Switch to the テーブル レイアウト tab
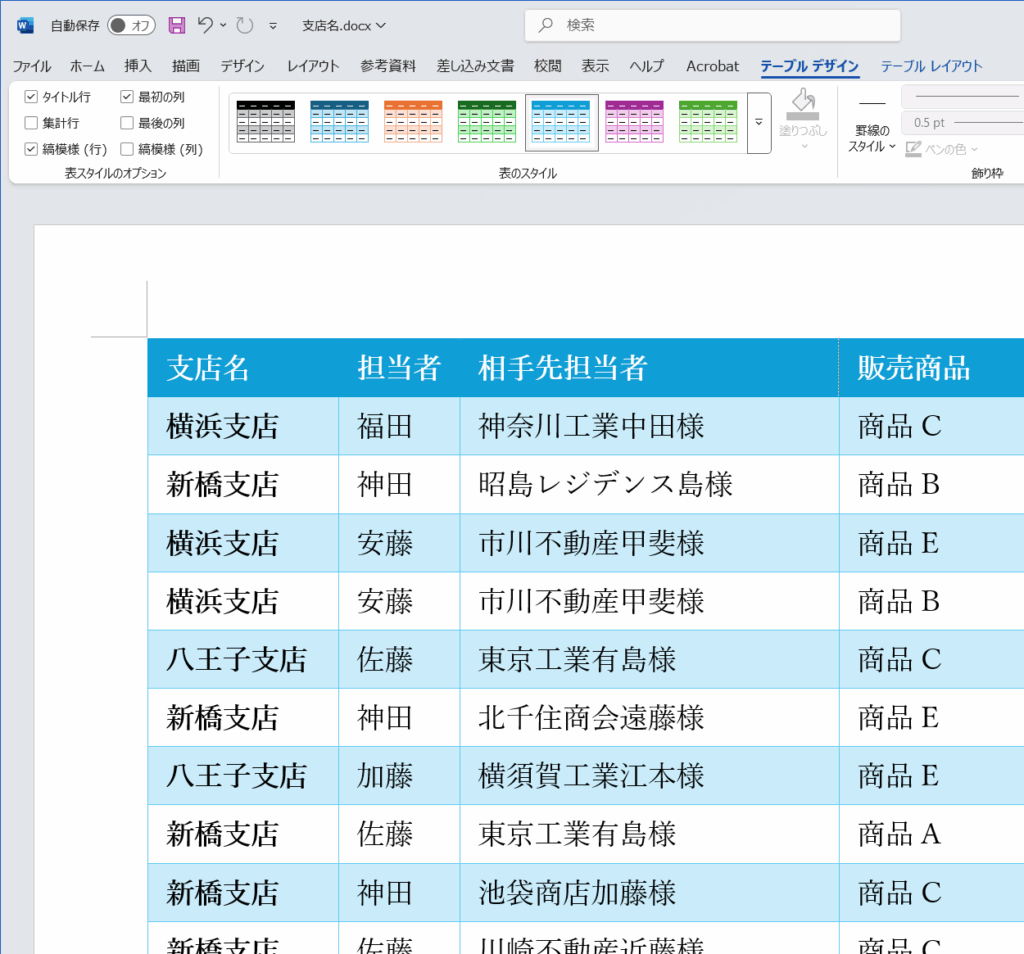Viewport: 1024px width, 954px height. (931, 66)
